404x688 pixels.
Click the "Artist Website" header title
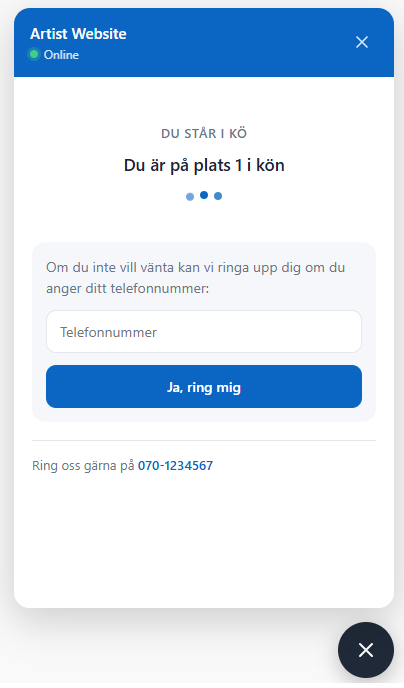pos(78,34)
